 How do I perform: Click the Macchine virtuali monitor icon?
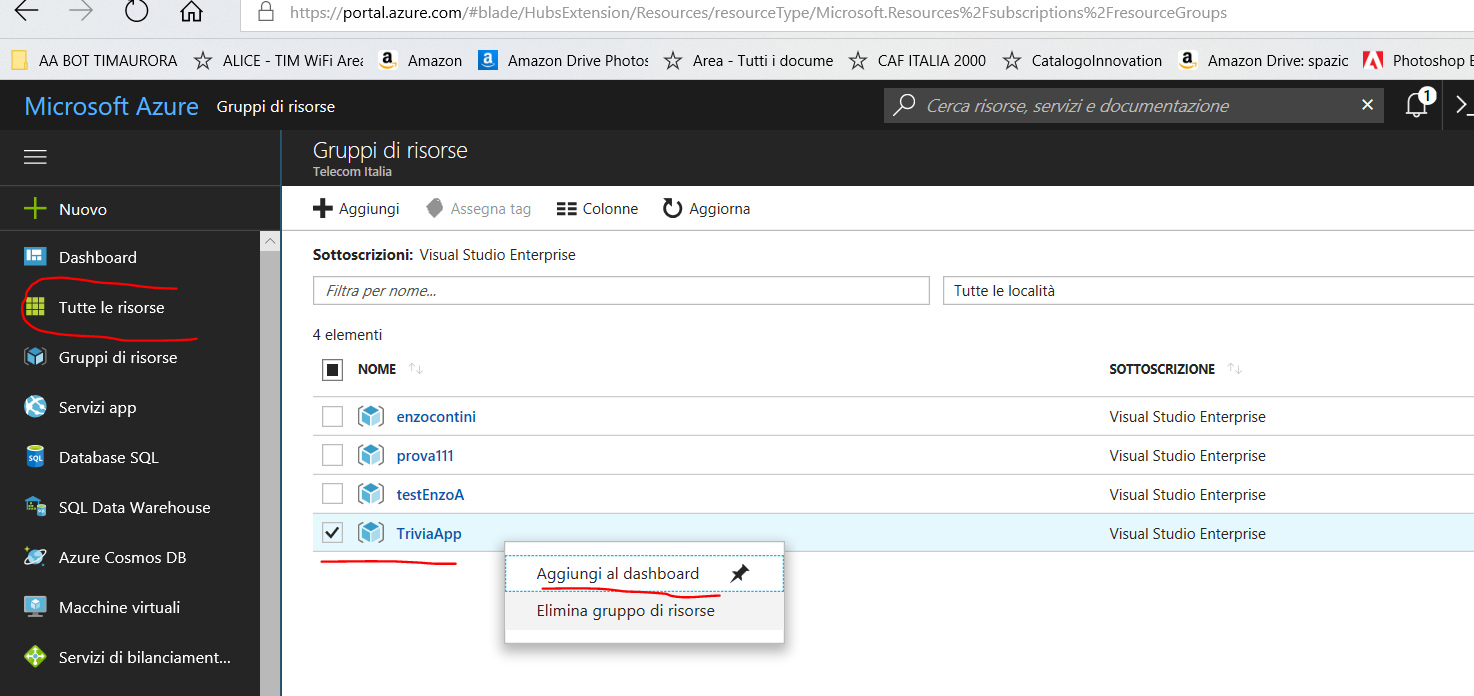(x=35, y=607)
